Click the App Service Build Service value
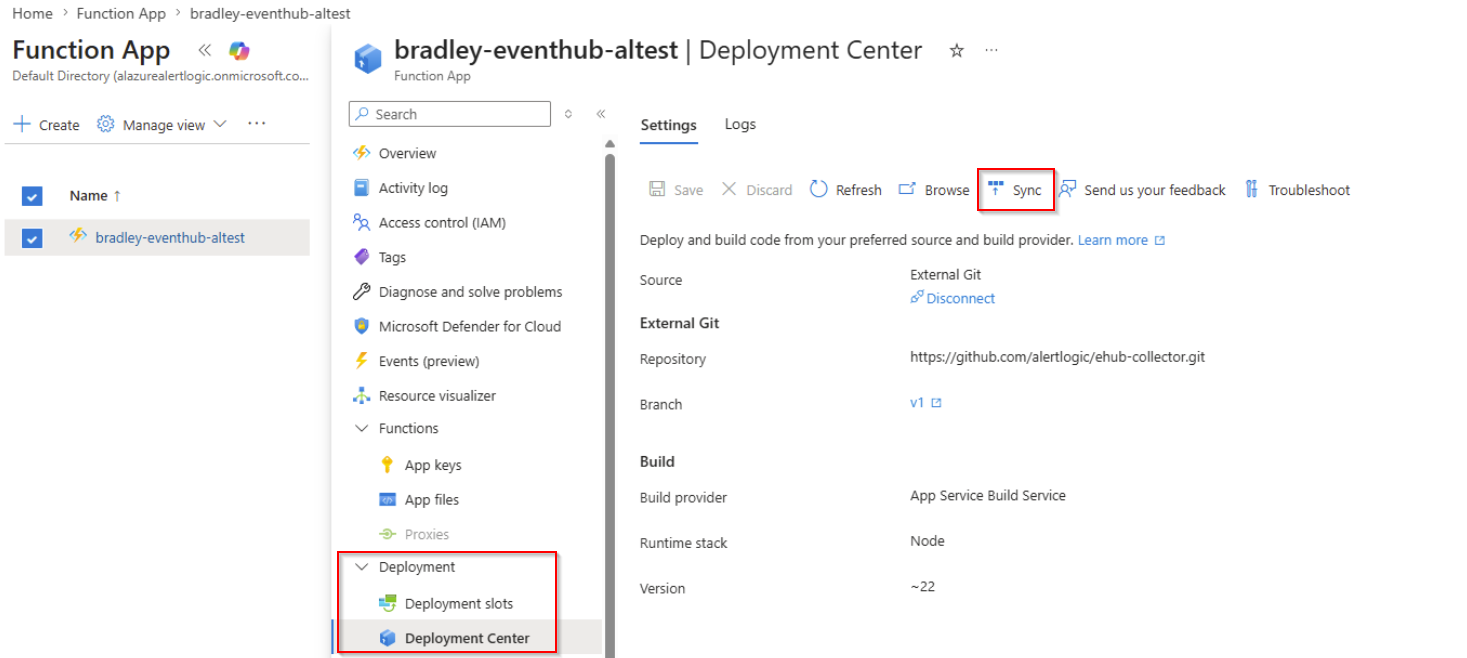Screen dimensions: 1467x658 pos(988,495)
